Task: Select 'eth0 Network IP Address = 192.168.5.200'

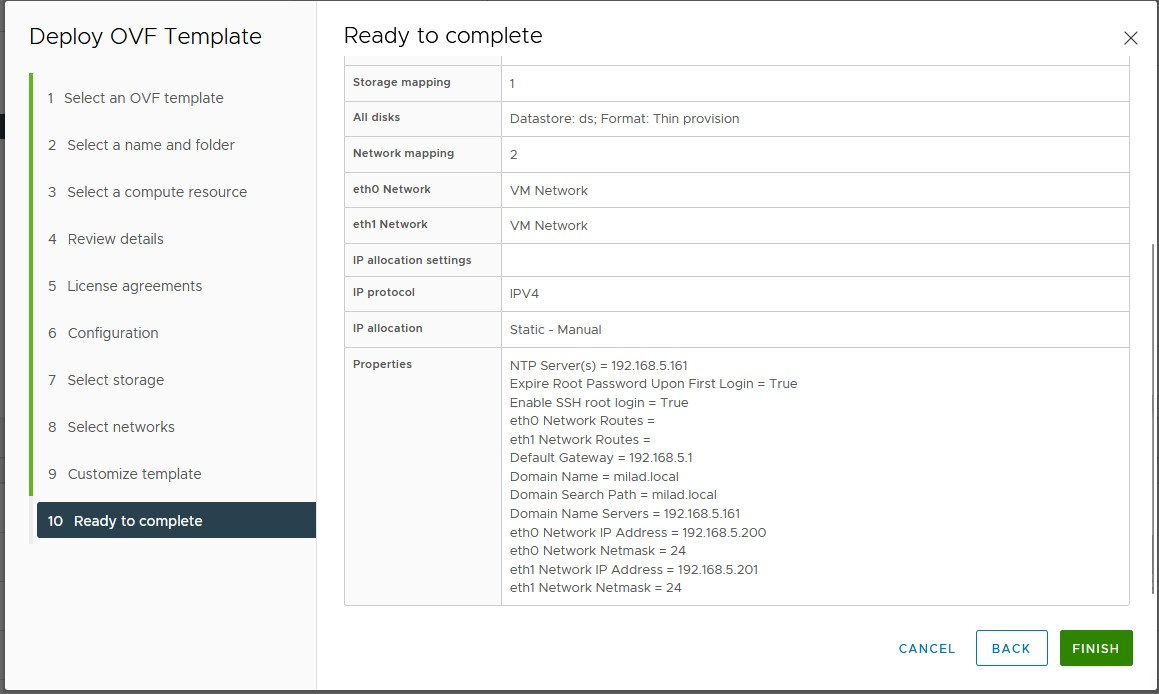Action: [638, 532]
